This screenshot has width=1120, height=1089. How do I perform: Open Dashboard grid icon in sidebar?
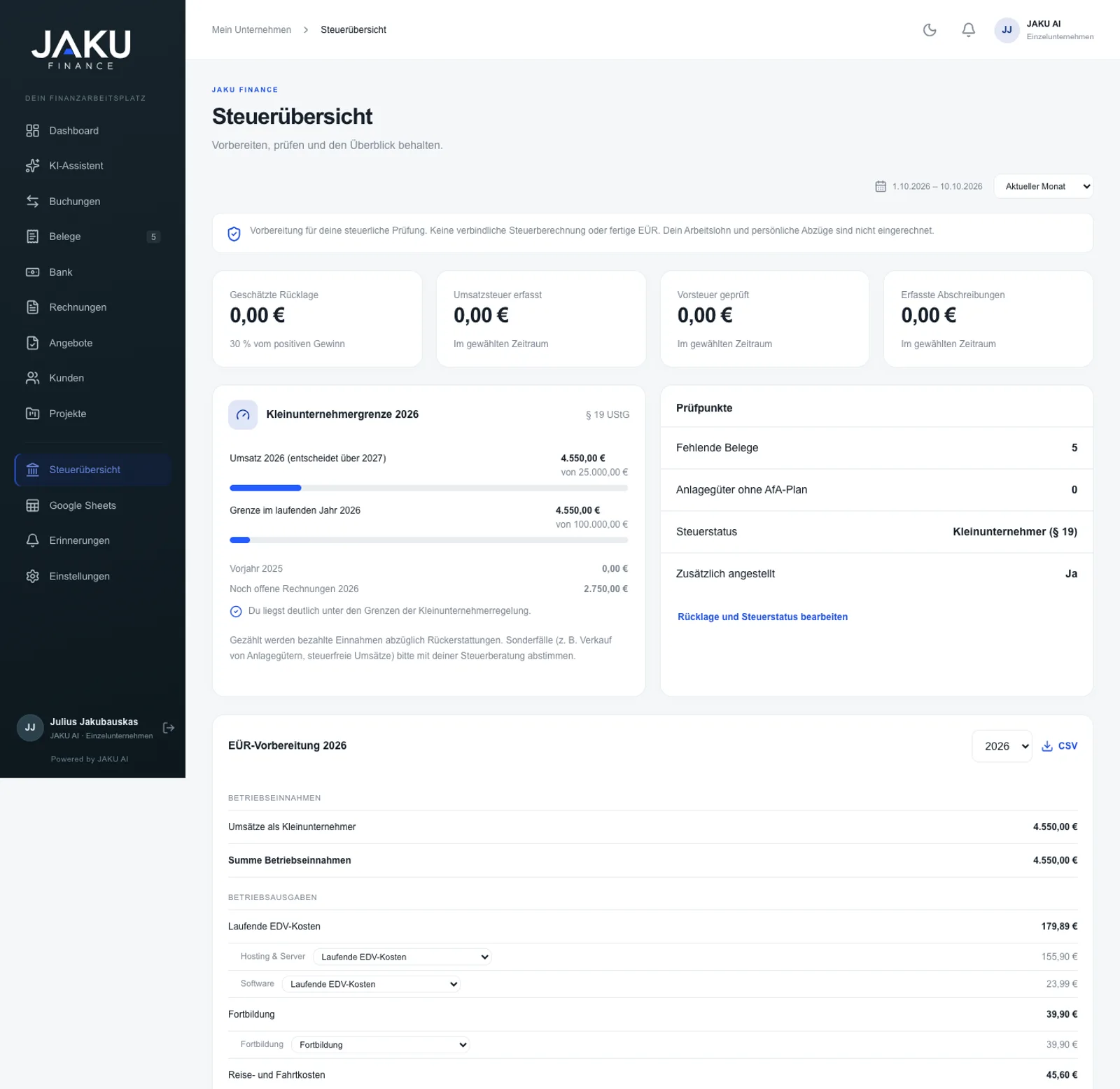click(x=32, y=131)
